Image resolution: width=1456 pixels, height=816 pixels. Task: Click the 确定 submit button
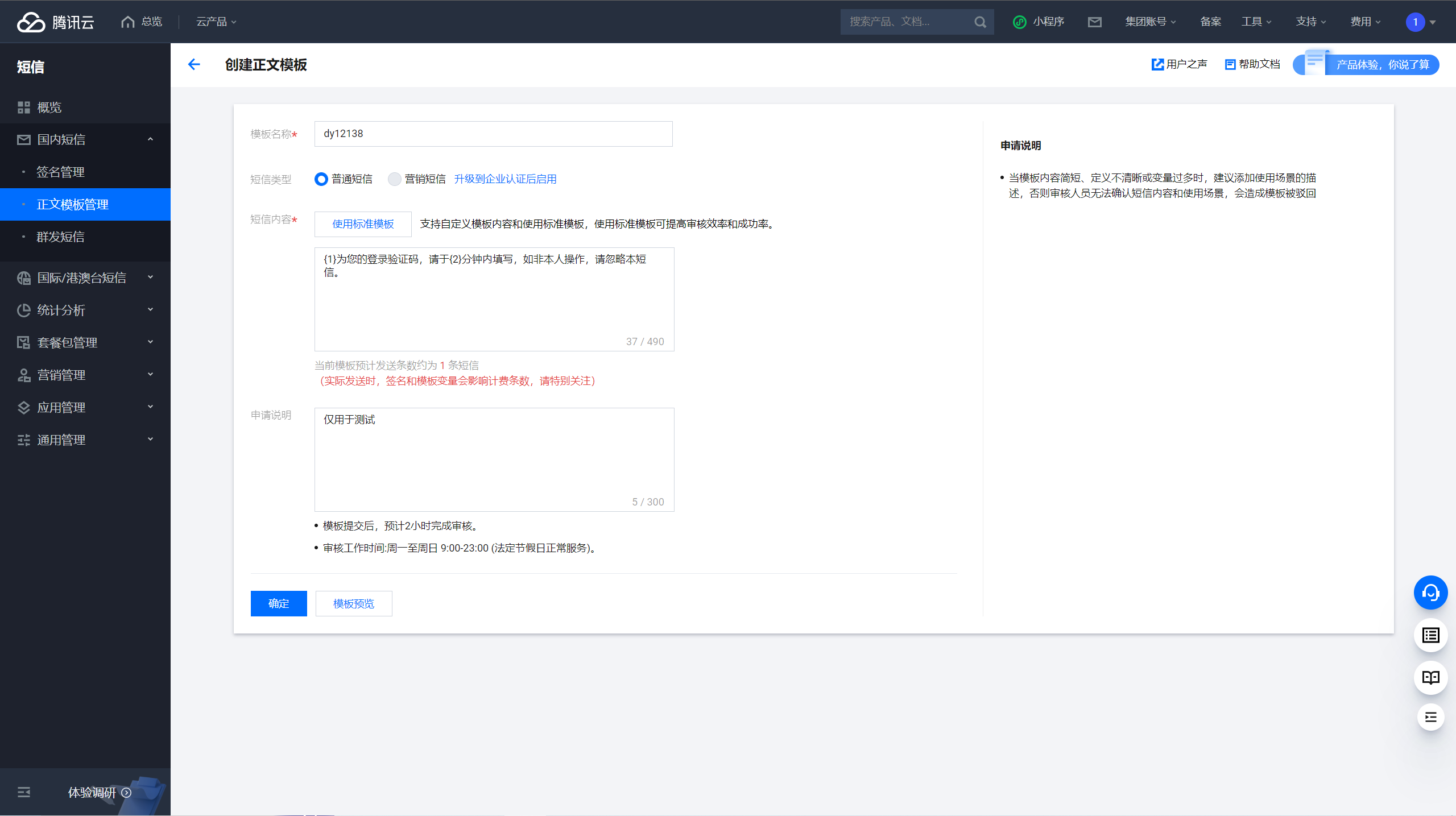coord(278,603)
